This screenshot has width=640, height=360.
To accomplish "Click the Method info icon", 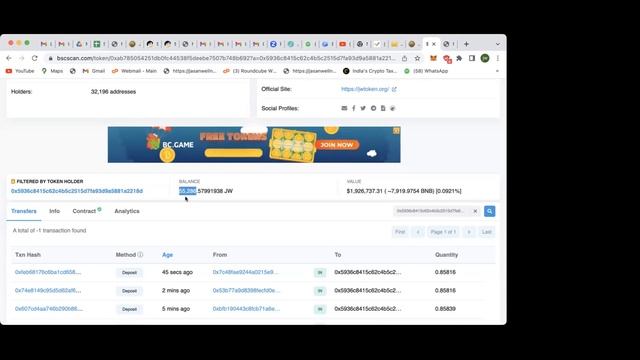I will [x=140, y=255].
